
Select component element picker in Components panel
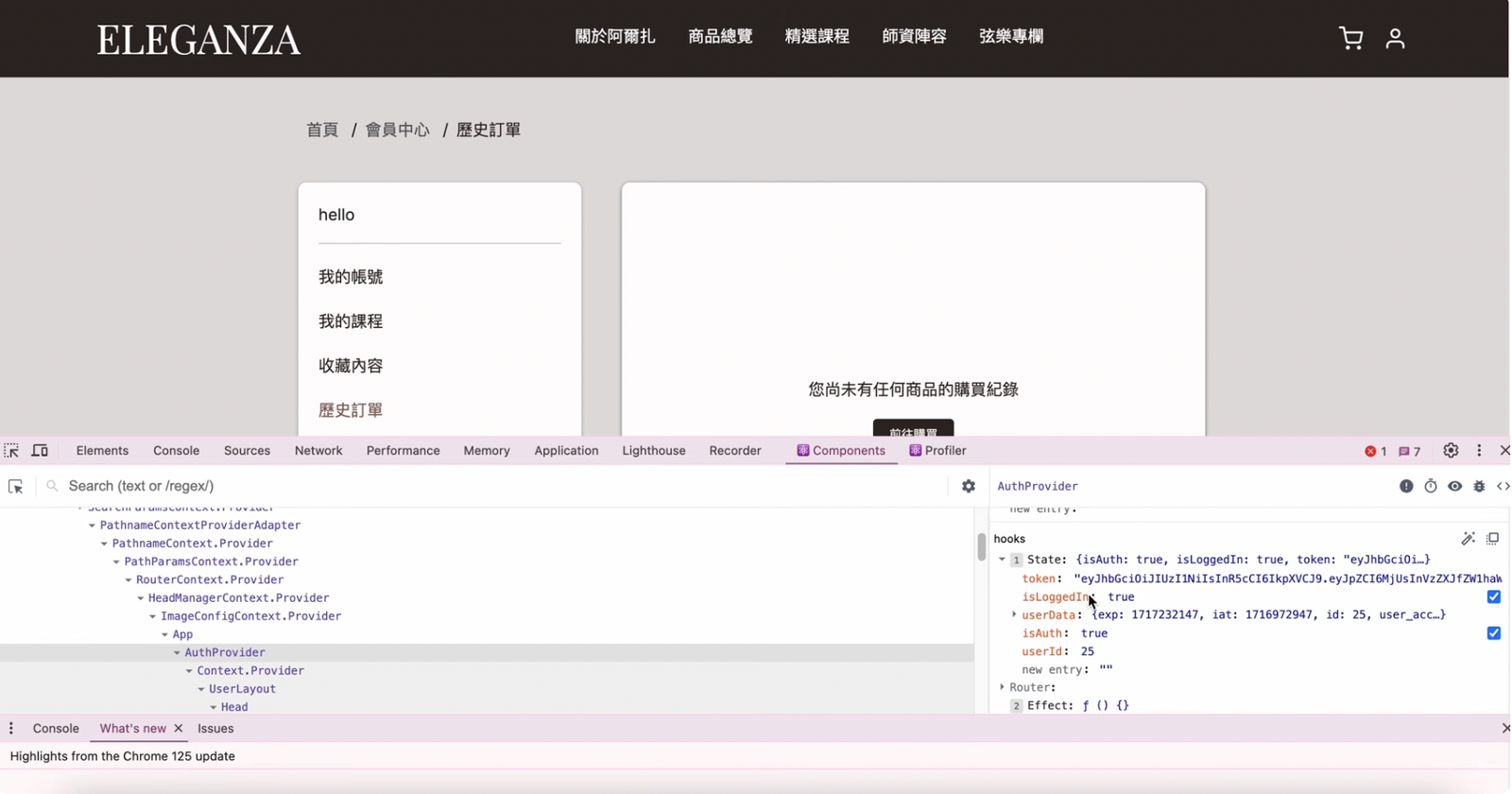click(x=16, y=486)
